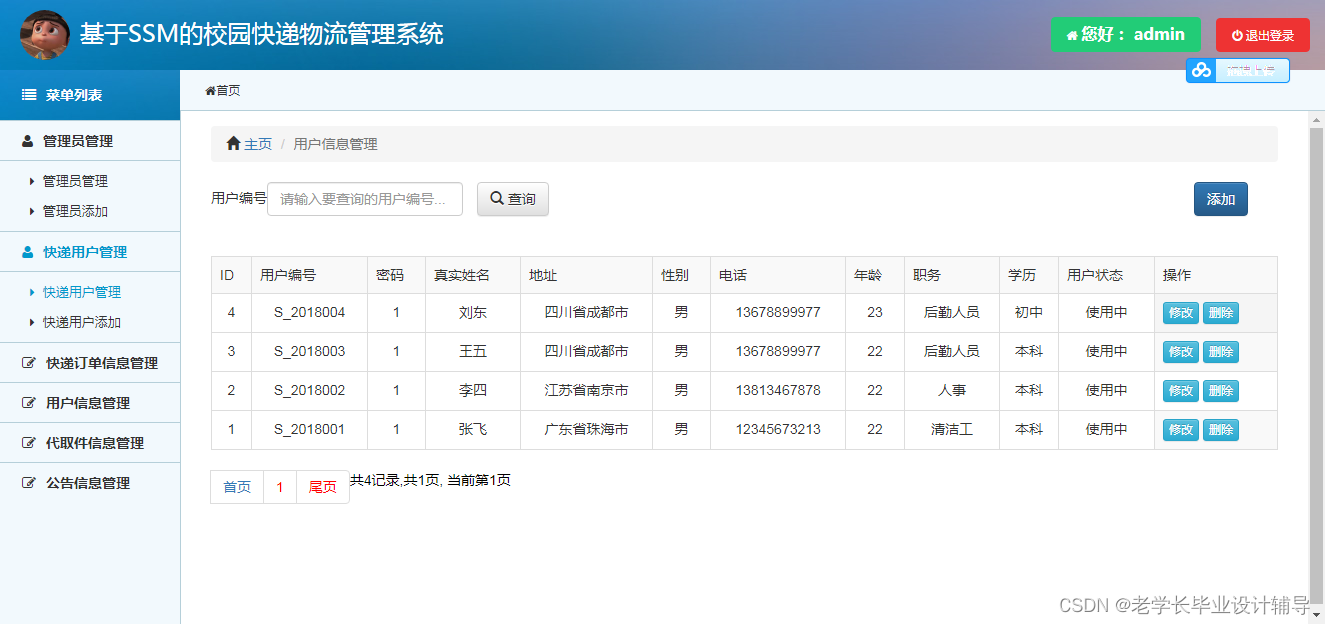Click 删除 for user S_2018003
Image resolution: width=1325 pixels, height=624 pixels.
click(1221, 352)
